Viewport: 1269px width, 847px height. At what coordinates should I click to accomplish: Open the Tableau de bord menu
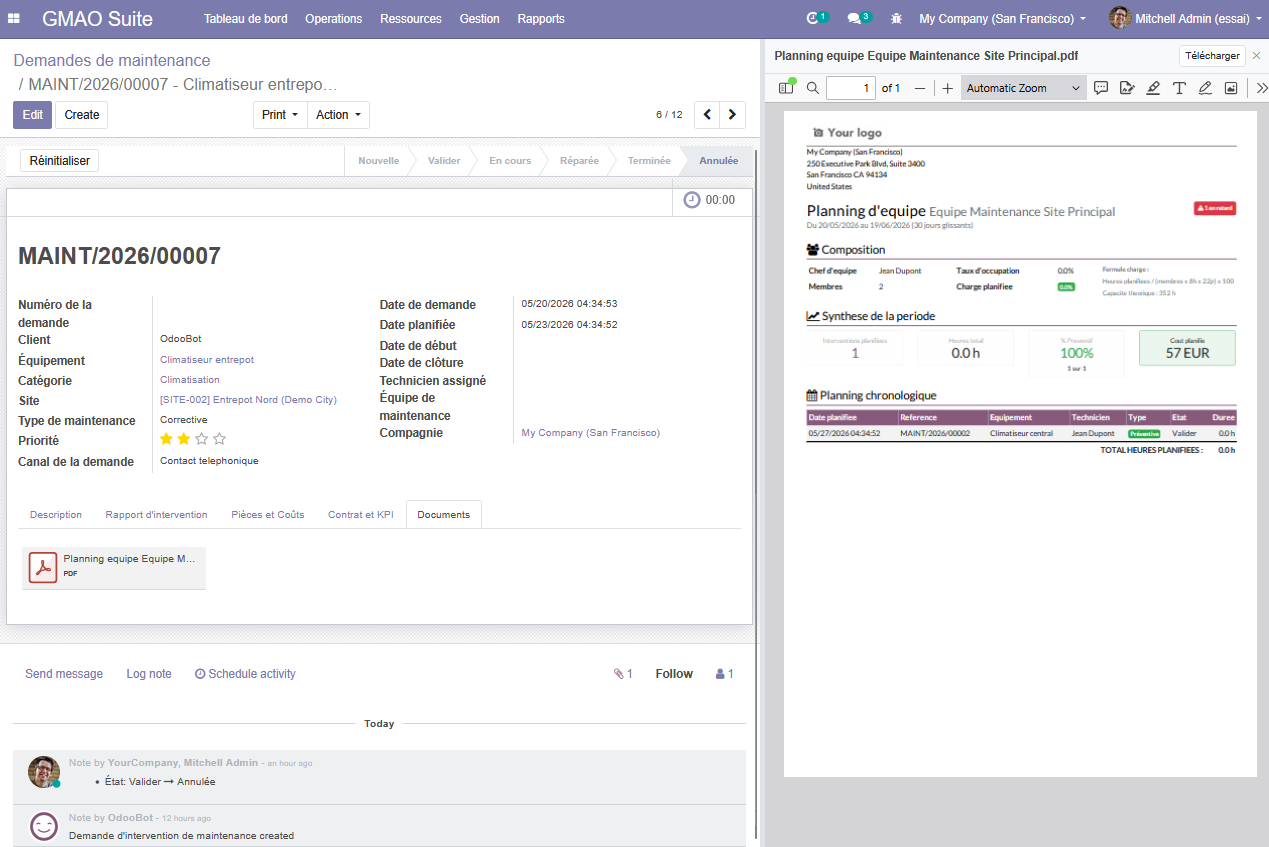[246, 19]
